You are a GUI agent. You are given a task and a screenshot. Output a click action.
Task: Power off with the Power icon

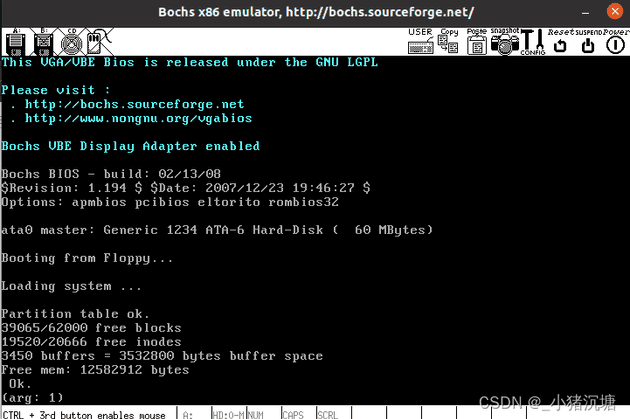click(x=616, y=41)
